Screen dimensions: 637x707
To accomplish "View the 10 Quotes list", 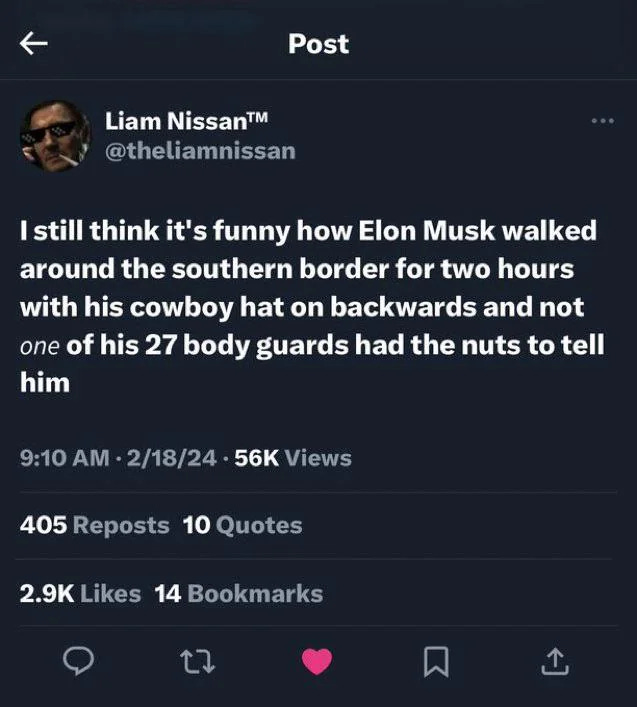I will click(243, 525).
